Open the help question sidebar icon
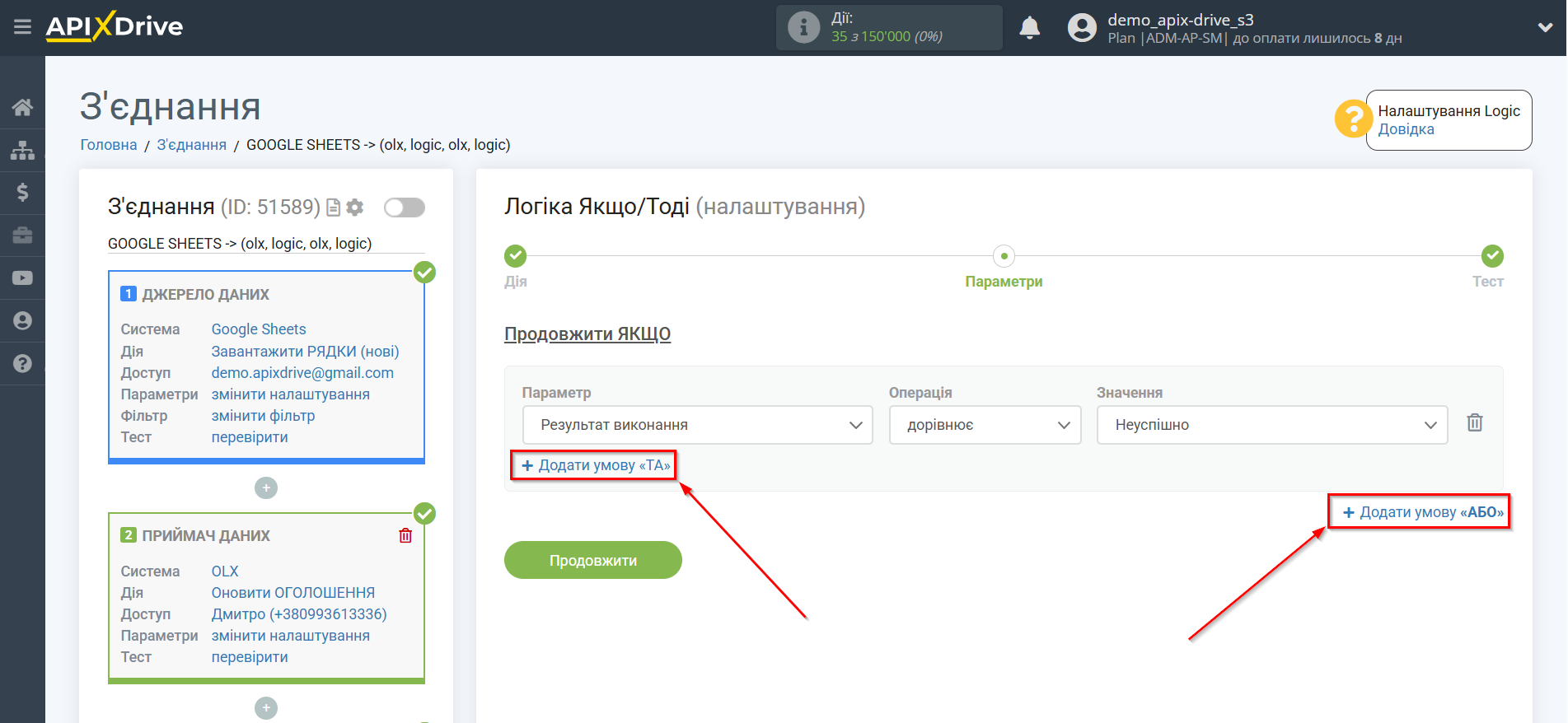Screen dimensions: 1568x723 click(x=22, y=363)
